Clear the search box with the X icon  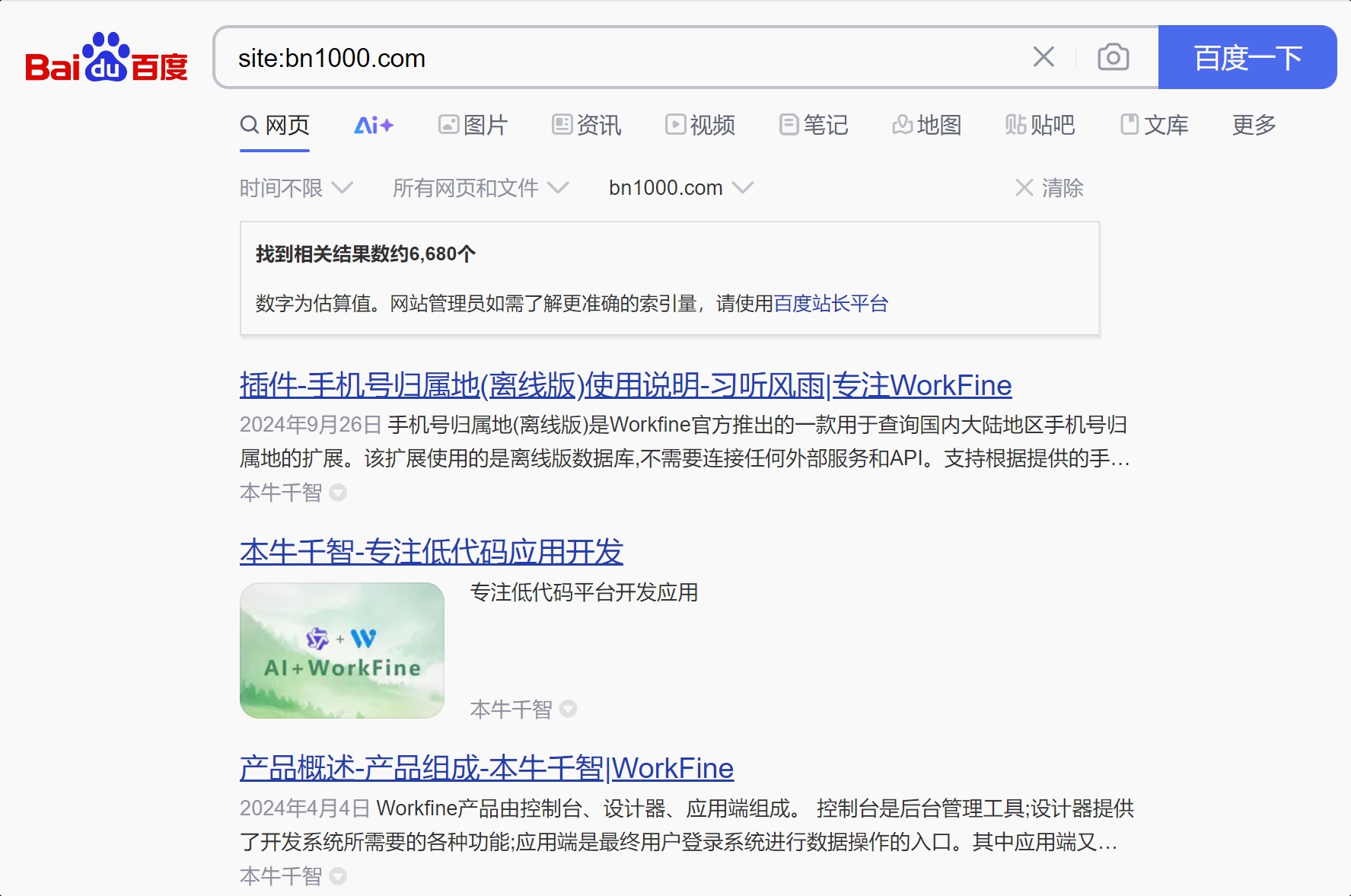point(1044,57)
